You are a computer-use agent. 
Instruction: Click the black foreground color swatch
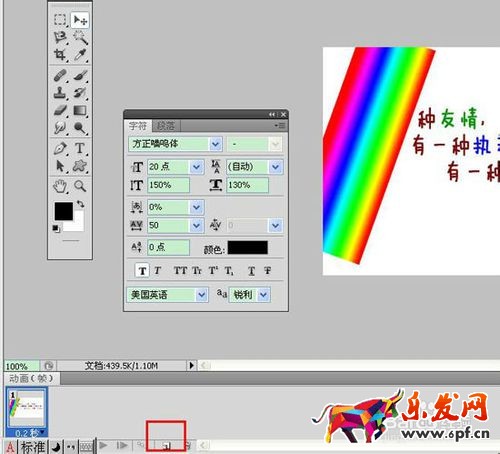click(64, 211)
